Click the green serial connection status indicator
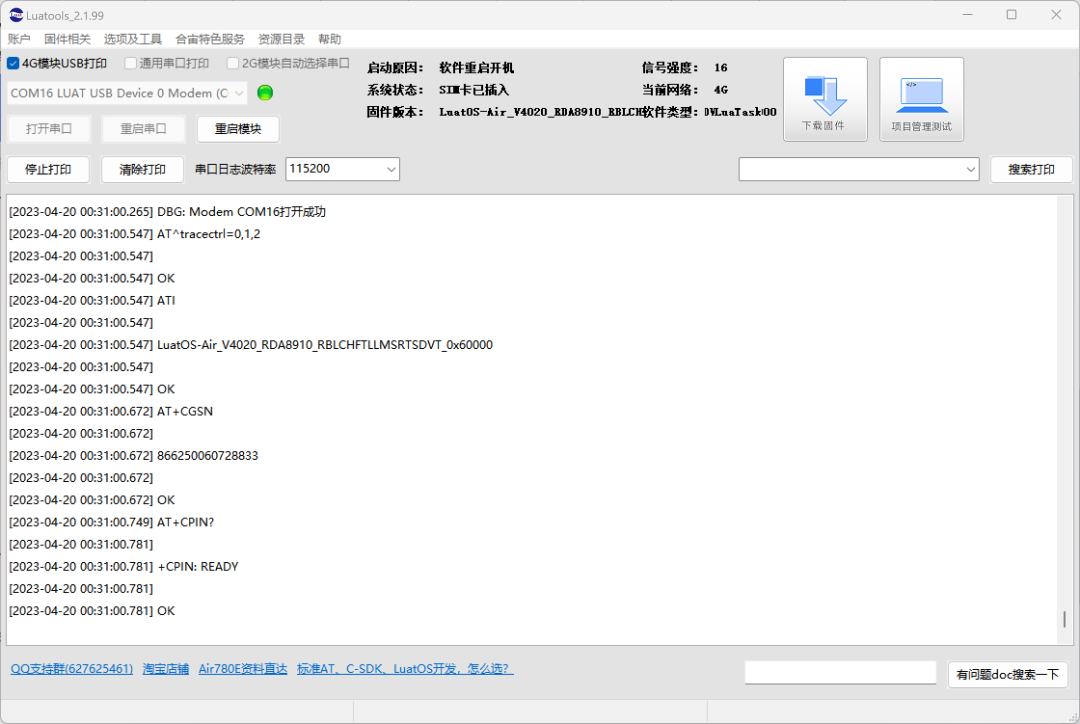1080x724 pixels. point(264,92)
